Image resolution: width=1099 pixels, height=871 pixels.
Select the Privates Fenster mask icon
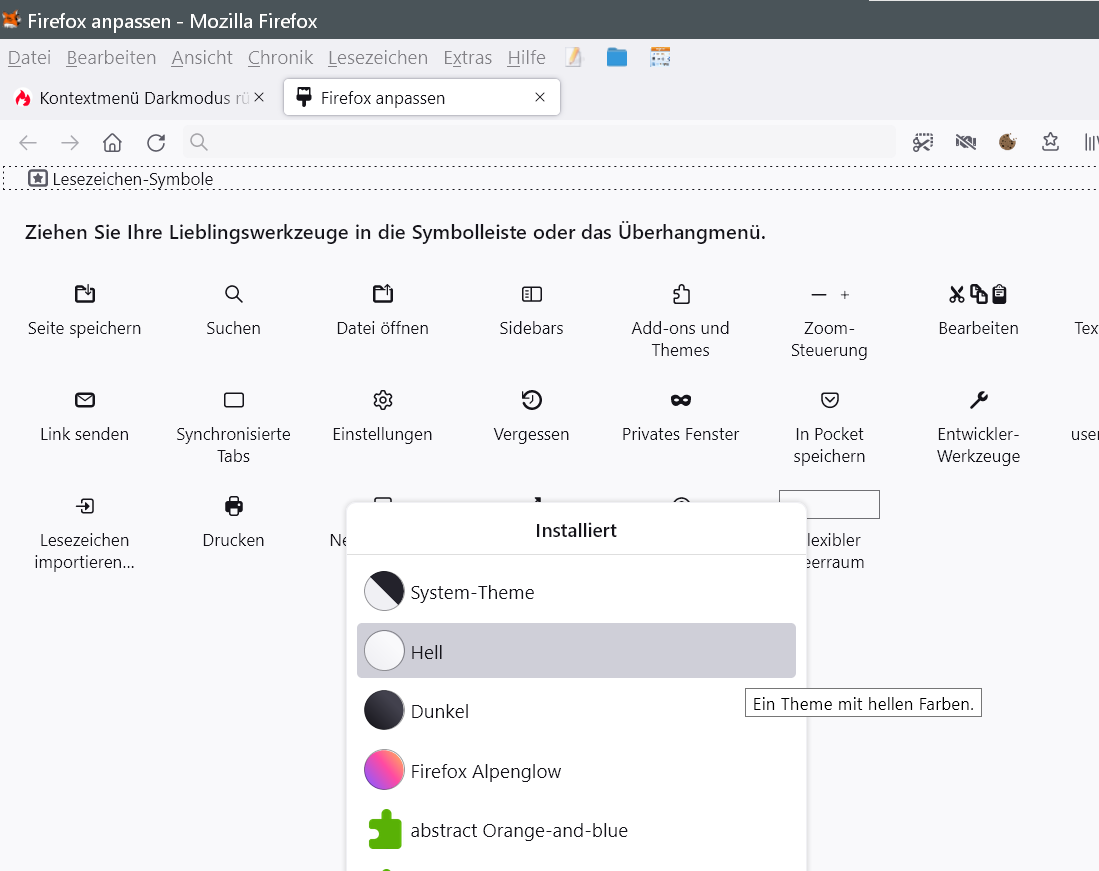click(680, 400)
